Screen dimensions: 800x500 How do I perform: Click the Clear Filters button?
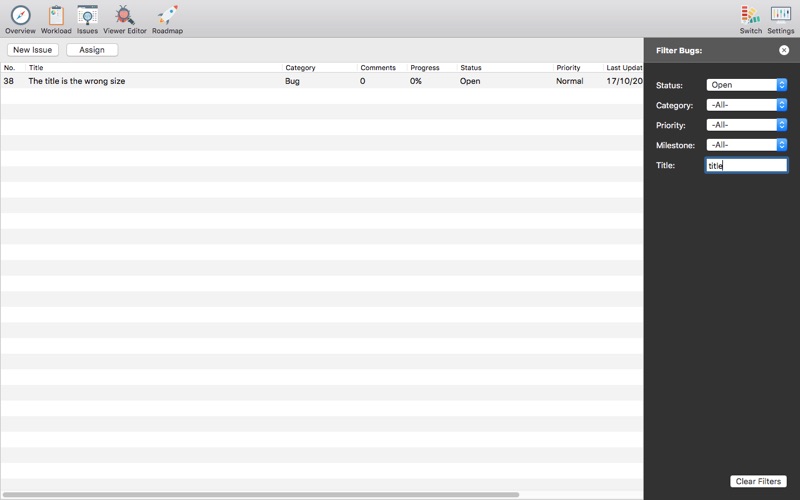[x=758, y=481]
